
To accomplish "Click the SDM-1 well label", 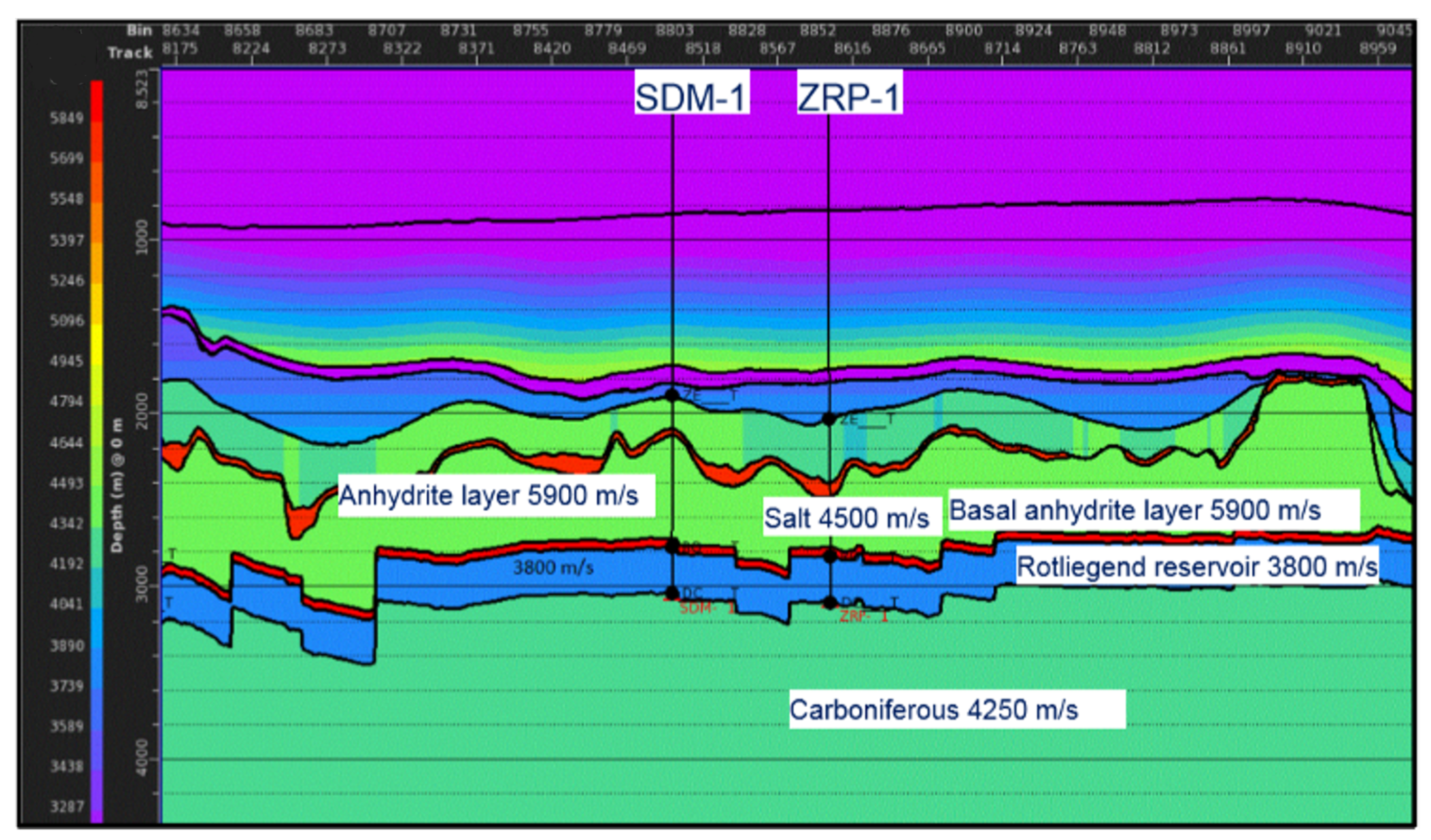I will [x=690, y=96].
